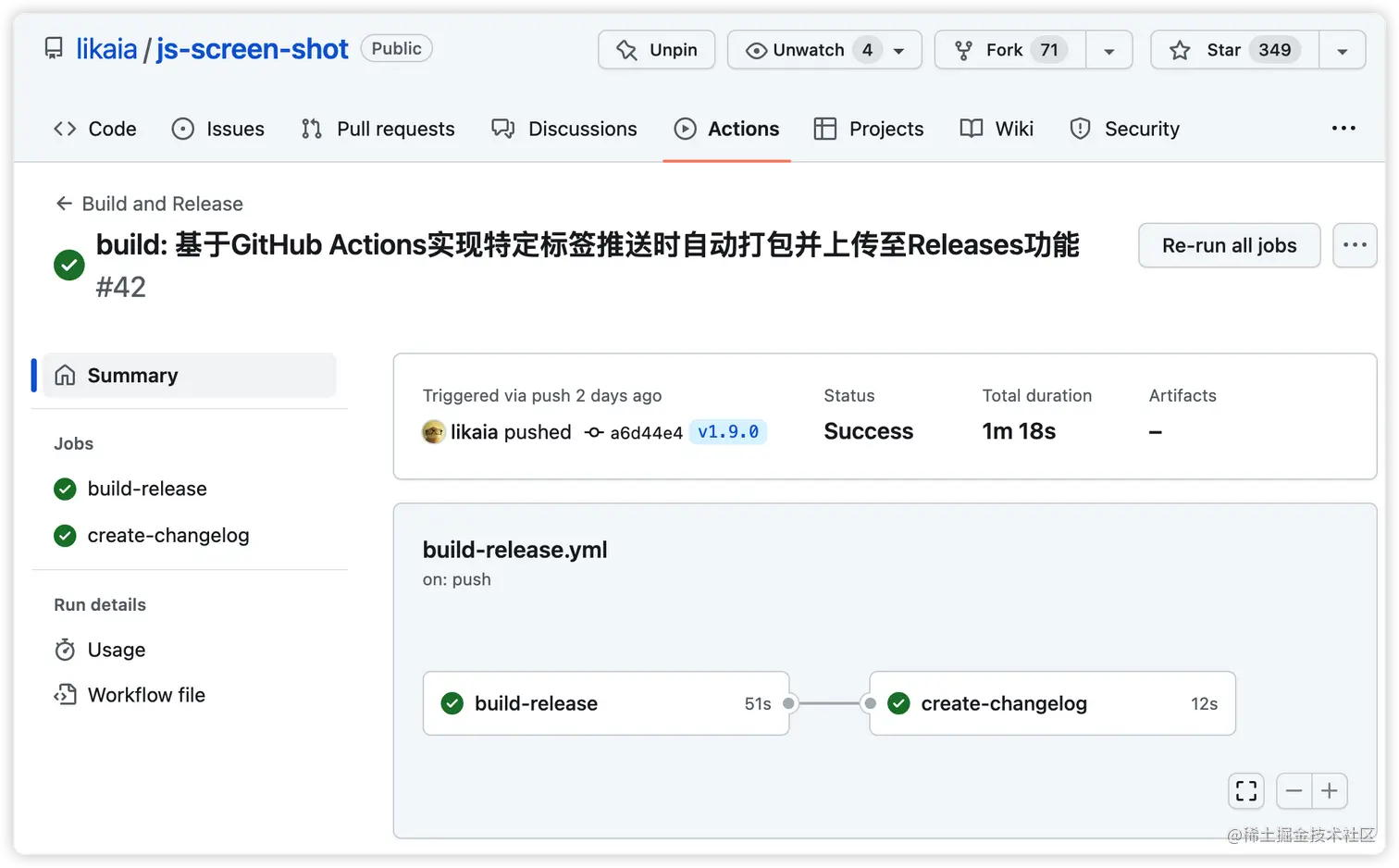Image resolution: width=1399 pixels, height=868 pixels.
Task: Open the workflow run options ellipsis menu
Action: click(1355, 245)
